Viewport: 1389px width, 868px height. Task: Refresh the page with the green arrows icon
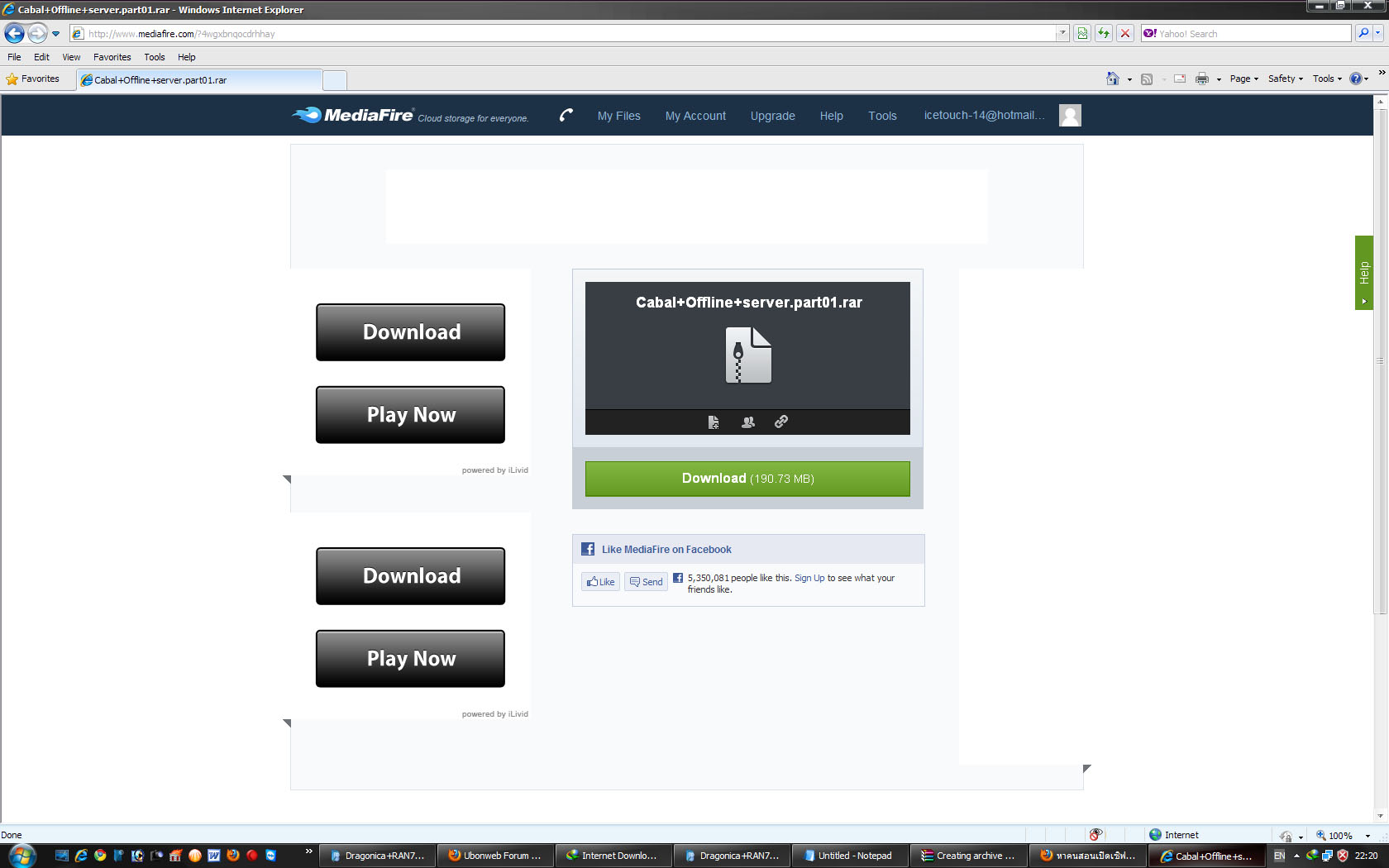click(1104, 34)
